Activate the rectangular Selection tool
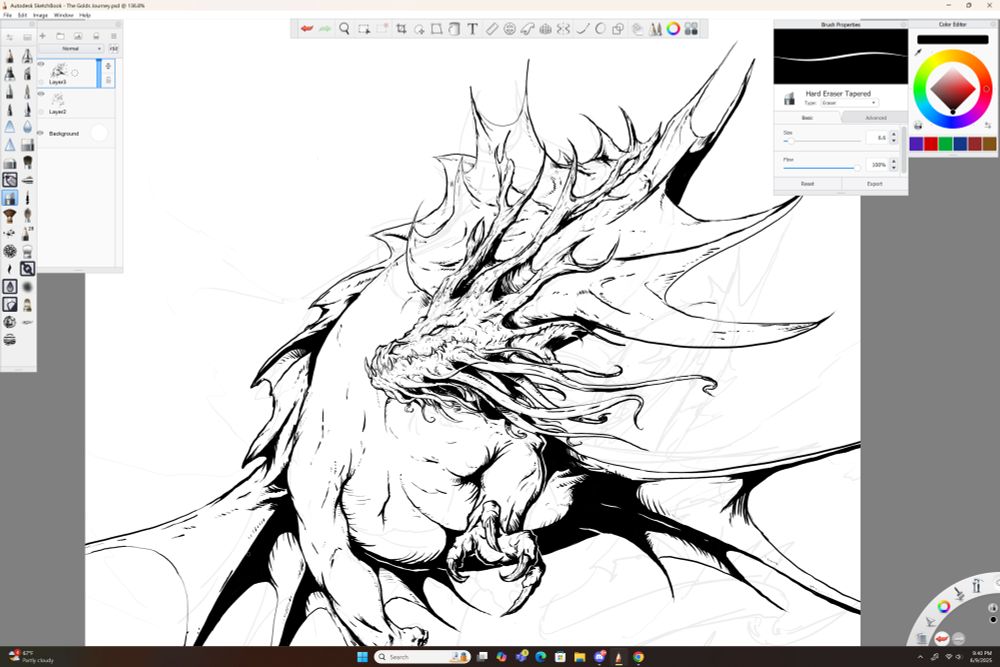This screenshot has width=1000, height=667. tap(364, 29)
